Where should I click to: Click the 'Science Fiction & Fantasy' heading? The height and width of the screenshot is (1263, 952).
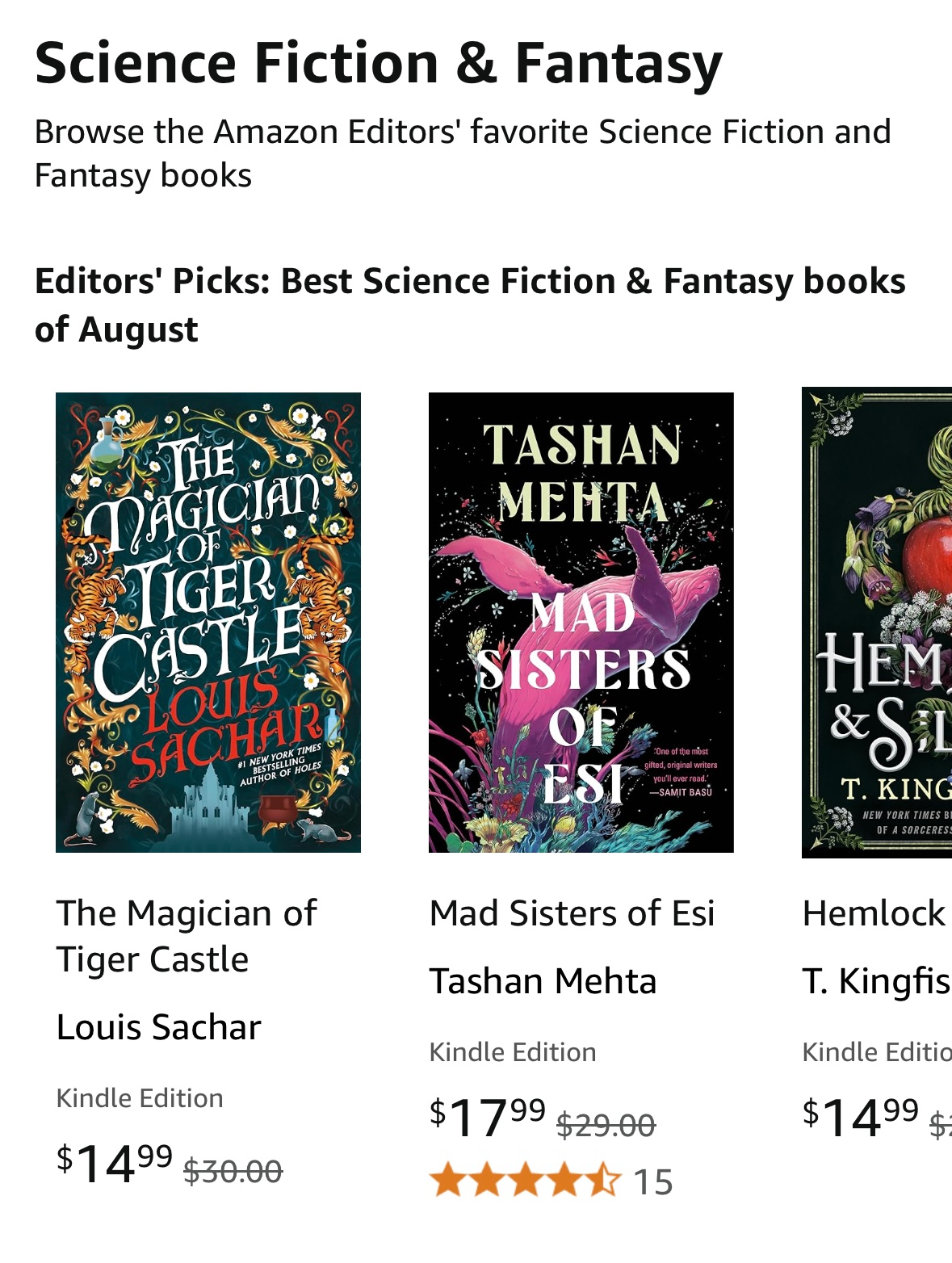378,63
